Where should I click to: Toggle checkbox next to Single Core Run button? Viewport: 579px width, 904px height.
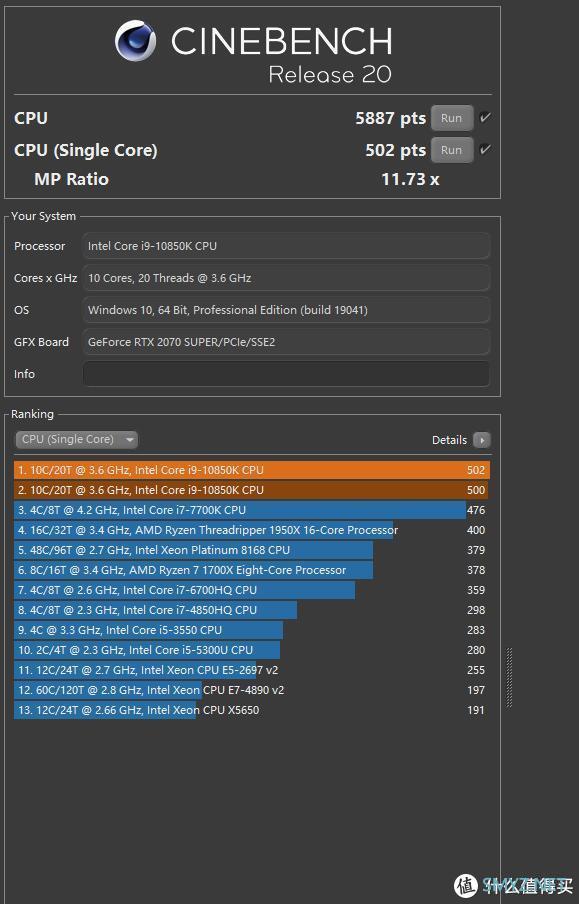click(485, 149)
